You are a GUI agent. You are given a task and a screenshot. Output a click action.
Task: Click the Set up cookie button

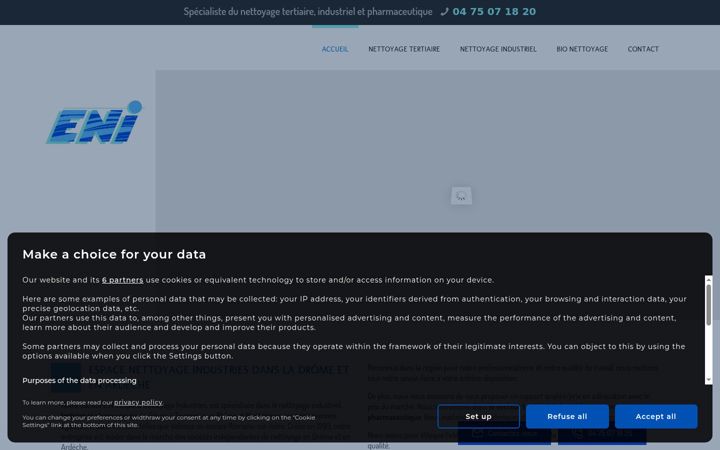pyautogui.click(x=478, y=416)
